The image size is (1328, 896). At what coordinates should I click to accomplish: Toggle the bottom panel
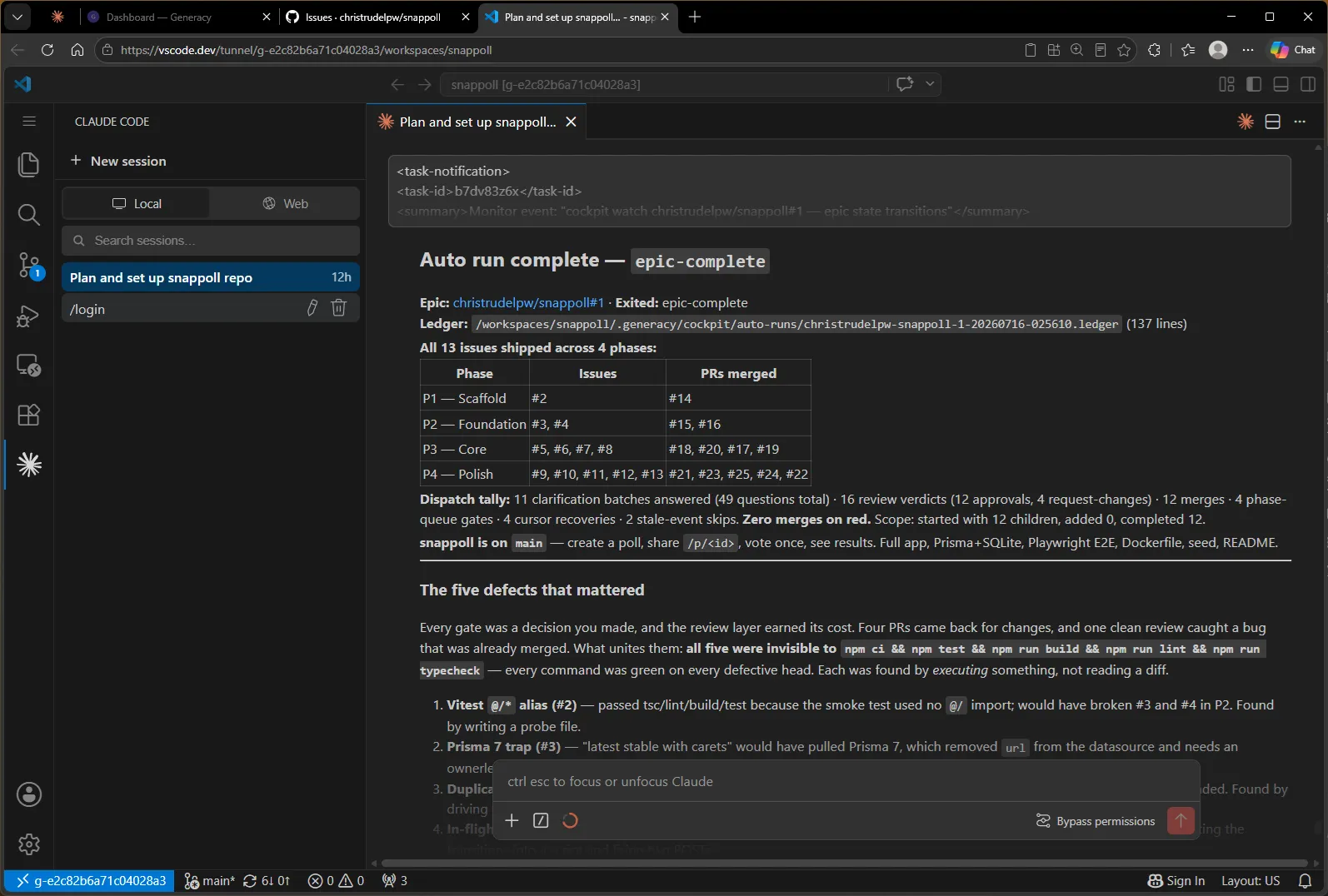[x=1281, y=84]
